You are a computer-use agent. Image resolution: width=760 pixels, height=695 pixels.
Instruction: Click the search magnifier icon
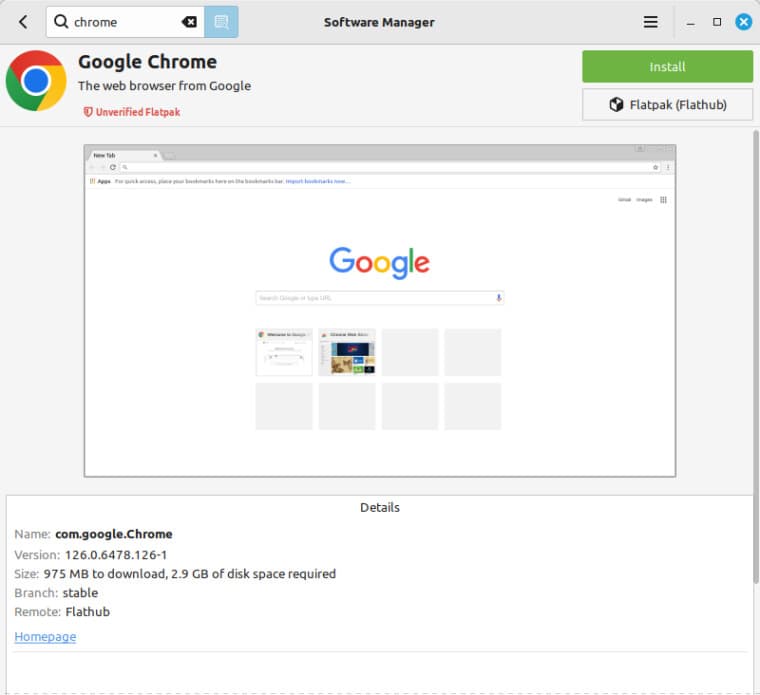[x=61, y=21]
